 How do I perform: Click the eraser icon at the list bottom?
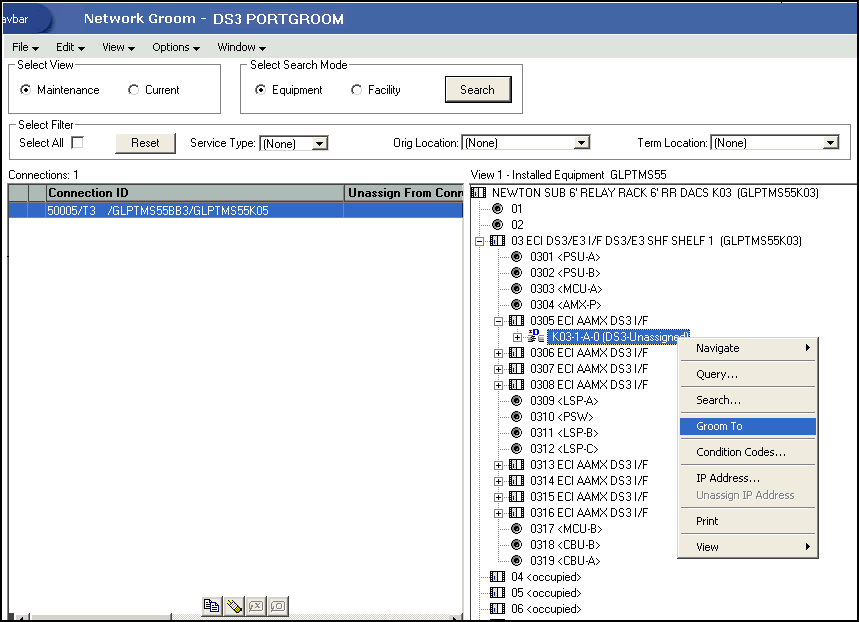click(233, 605)
